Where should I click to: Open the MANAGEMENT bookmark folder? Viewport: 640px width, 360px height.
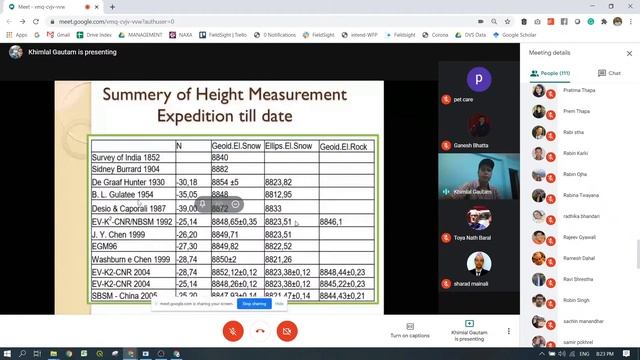click(140, 35)
